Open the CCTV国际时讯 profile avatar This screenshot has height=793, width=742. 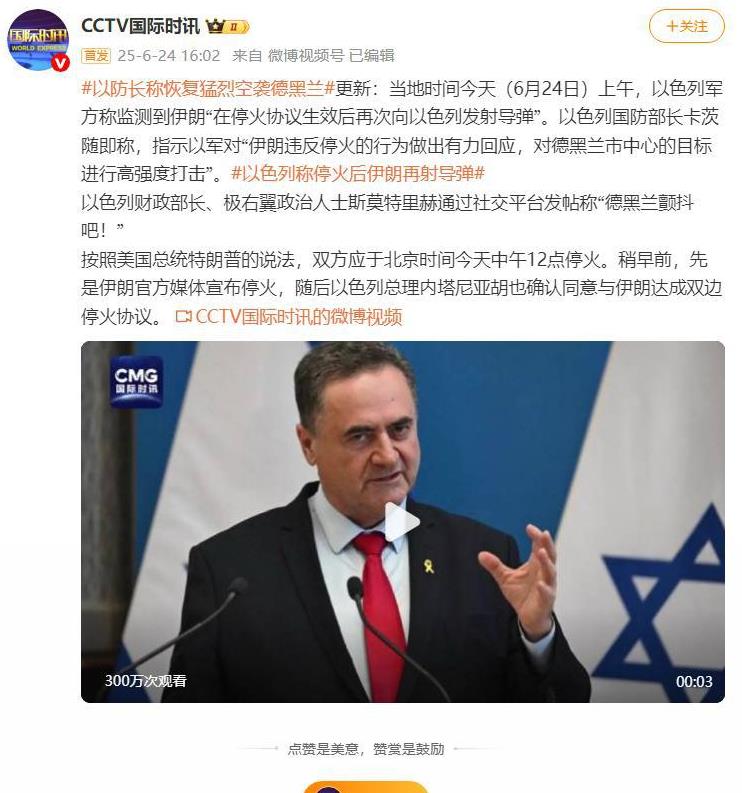pos(37,39)
